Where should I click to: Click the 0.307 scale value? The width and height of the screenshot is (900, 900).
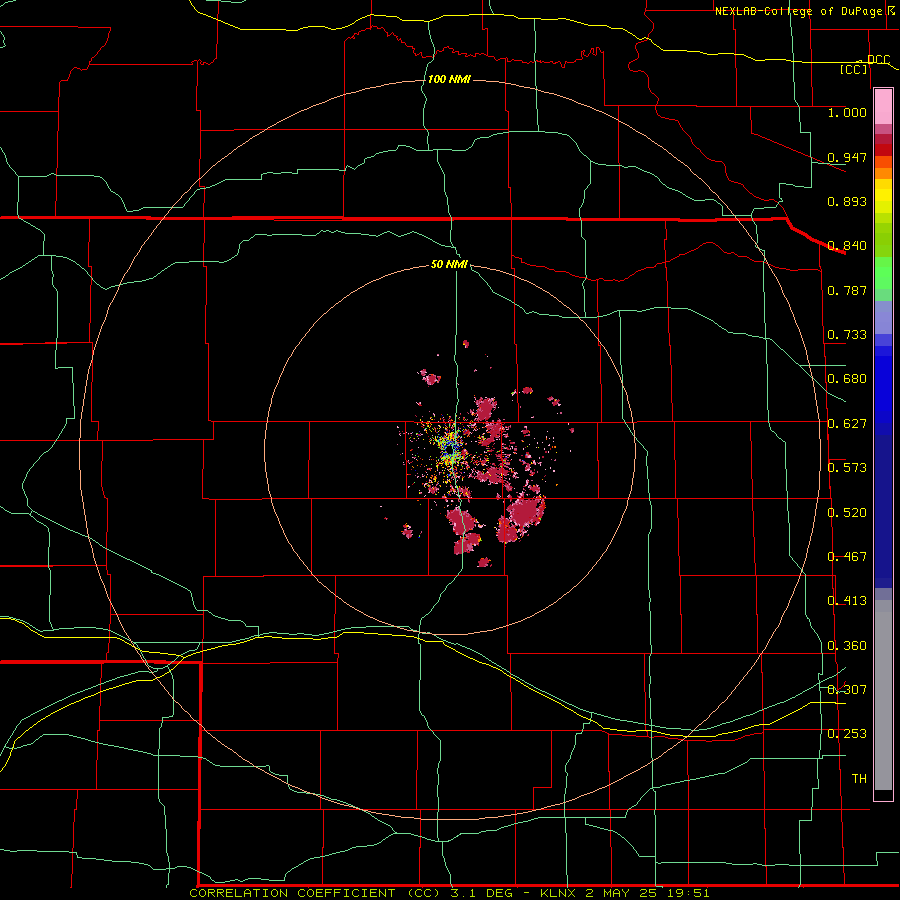click(x=847, y=690)
